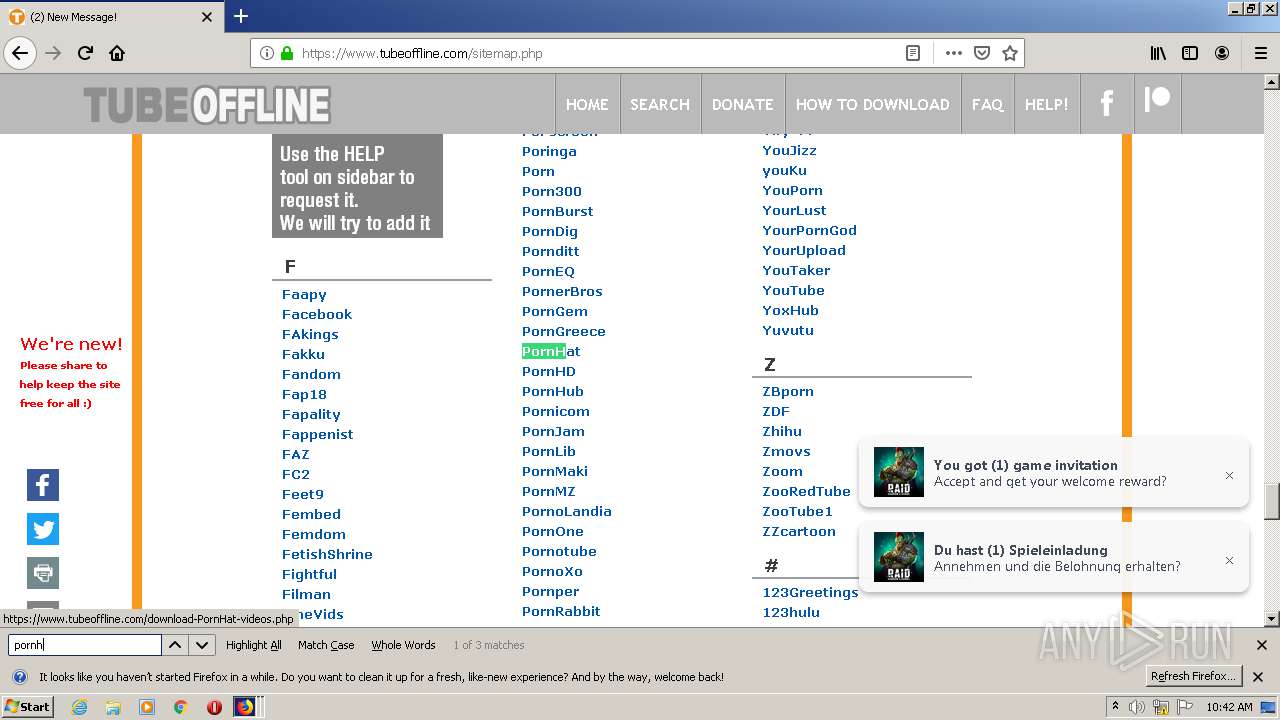
Task: Open the YouTube link
Action: pyautogui.click(x=793, y=290)
